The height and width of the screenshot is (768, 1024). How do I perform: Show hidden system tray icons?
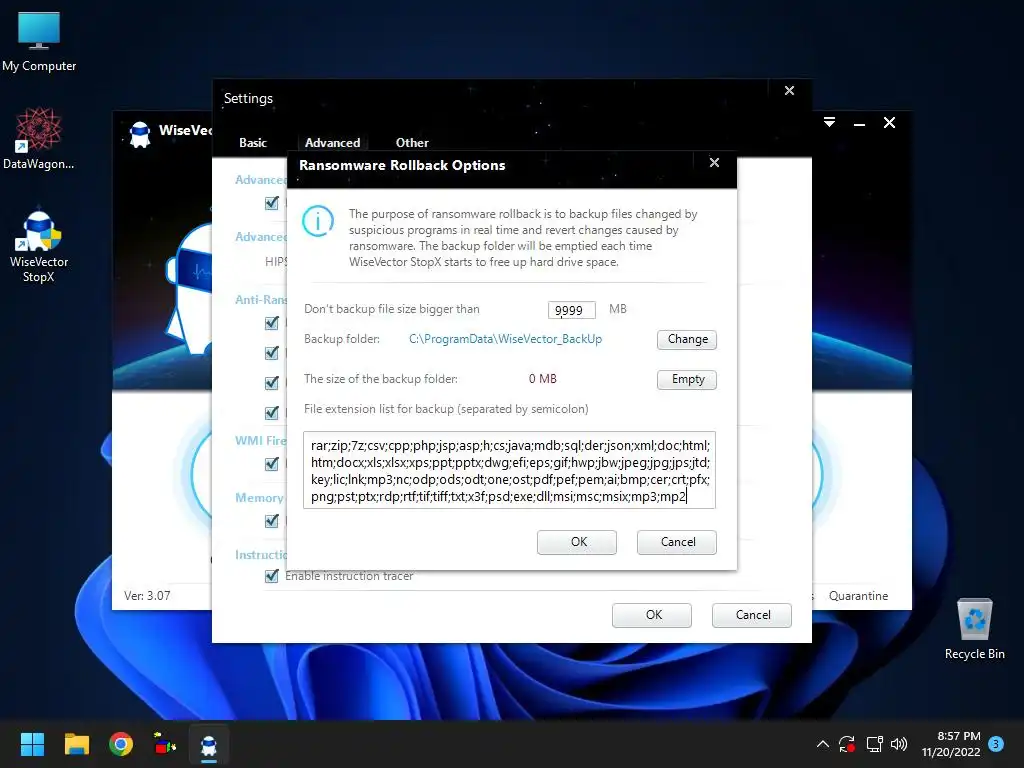[x=823, y=744]
